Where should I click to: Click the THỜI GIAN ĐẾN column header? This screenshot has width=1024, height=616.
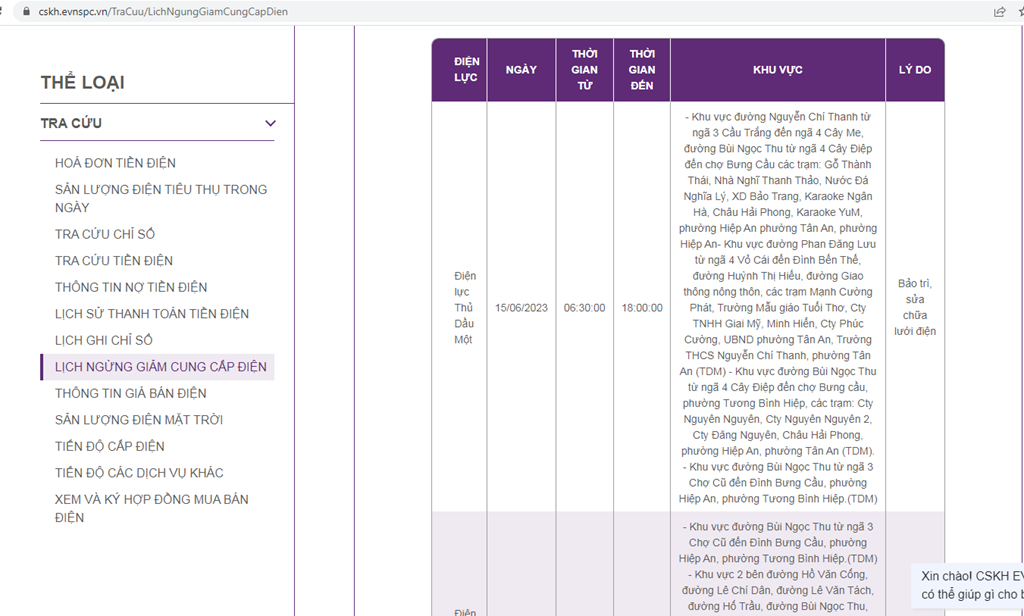pyautogui.click(x=642, y=69)
